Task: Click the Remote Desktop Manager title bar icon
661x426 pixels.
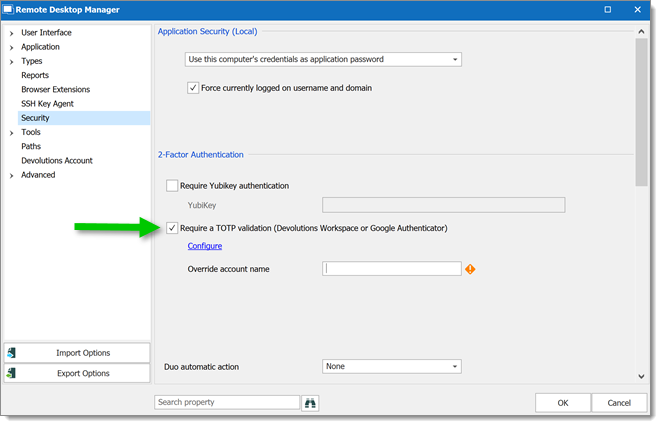Action: [x=8, y=9]
